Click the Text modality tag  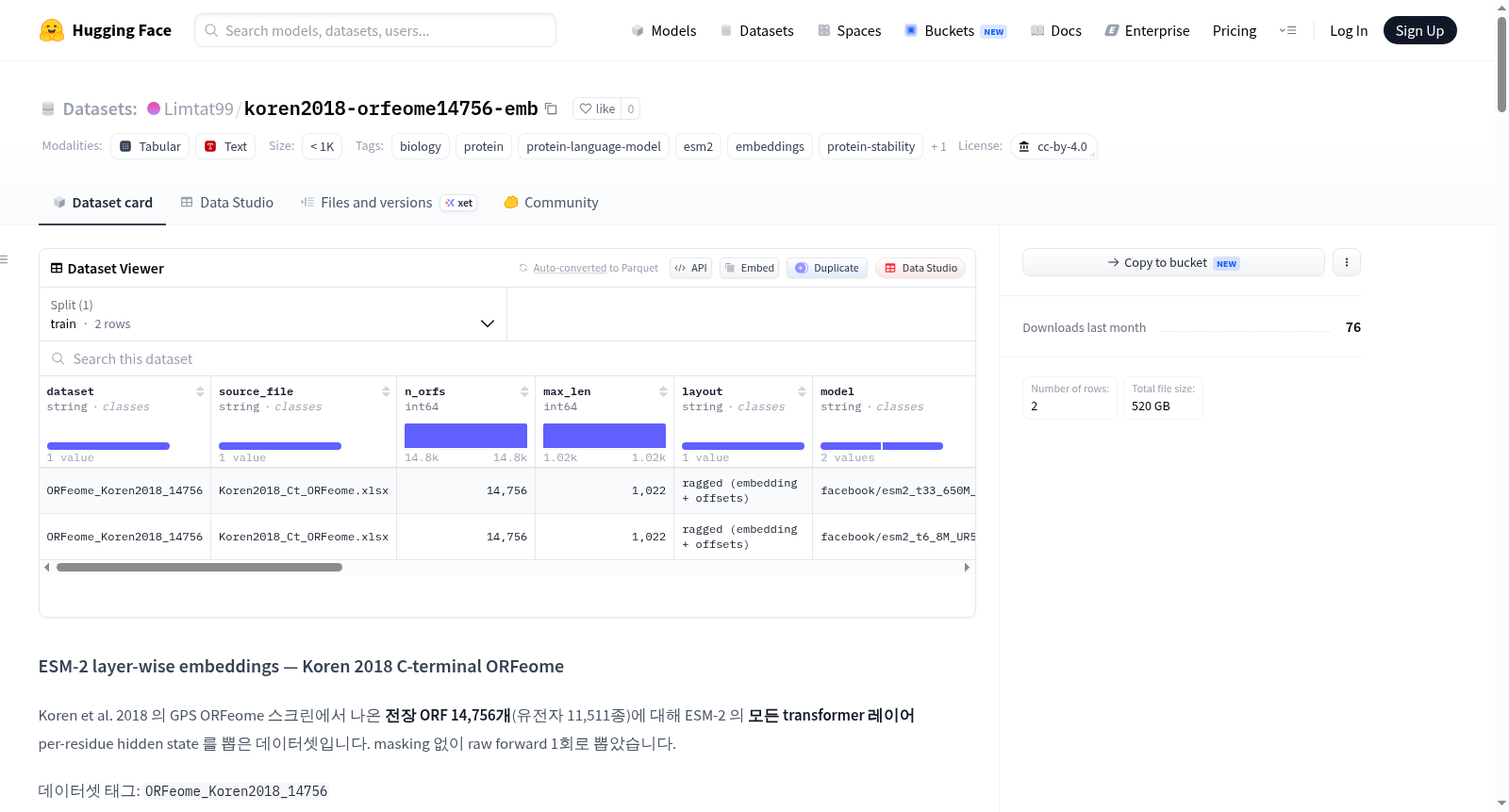[225, 146]
